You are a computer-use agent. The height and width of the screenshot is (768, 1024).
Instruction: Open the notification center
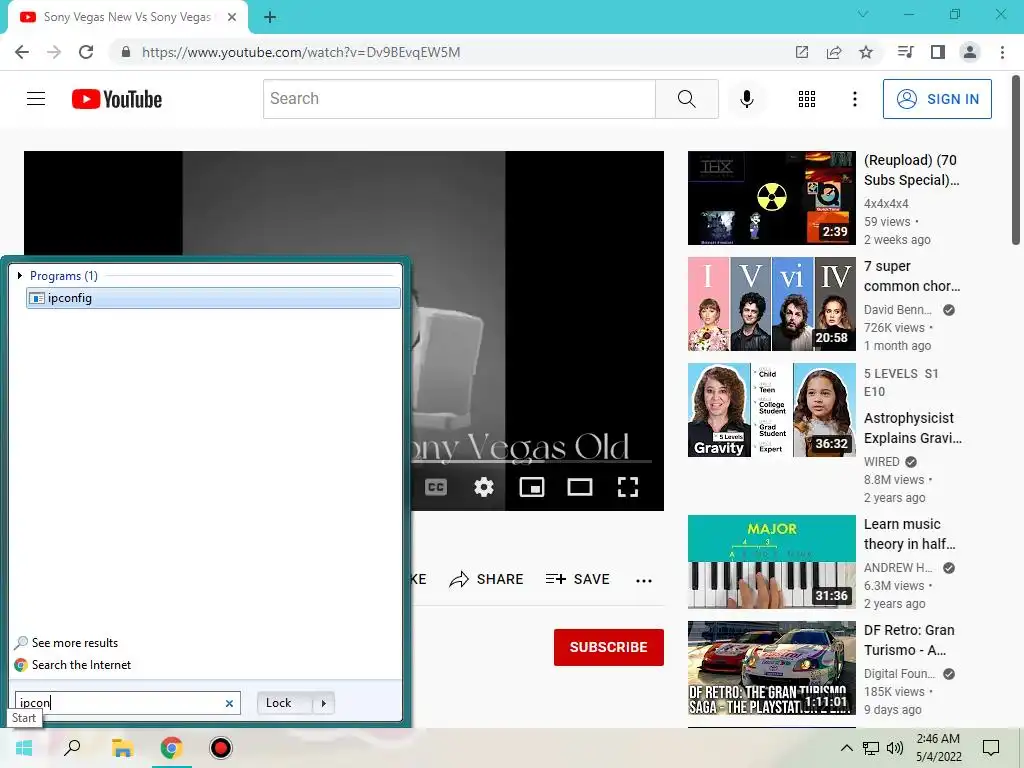991,748
